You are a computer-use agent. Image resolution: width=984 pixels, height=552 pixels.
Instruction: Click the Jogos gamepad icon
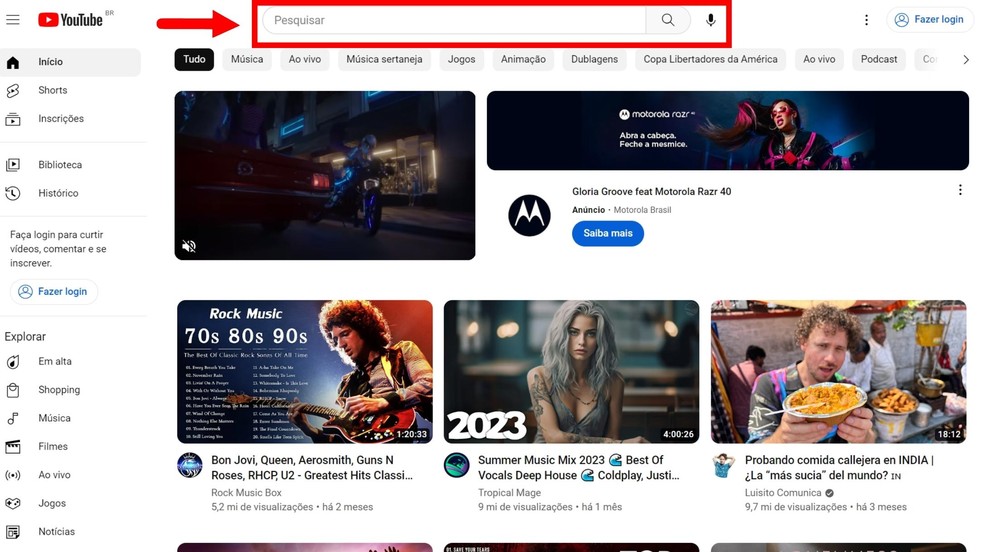coord(13,503)
